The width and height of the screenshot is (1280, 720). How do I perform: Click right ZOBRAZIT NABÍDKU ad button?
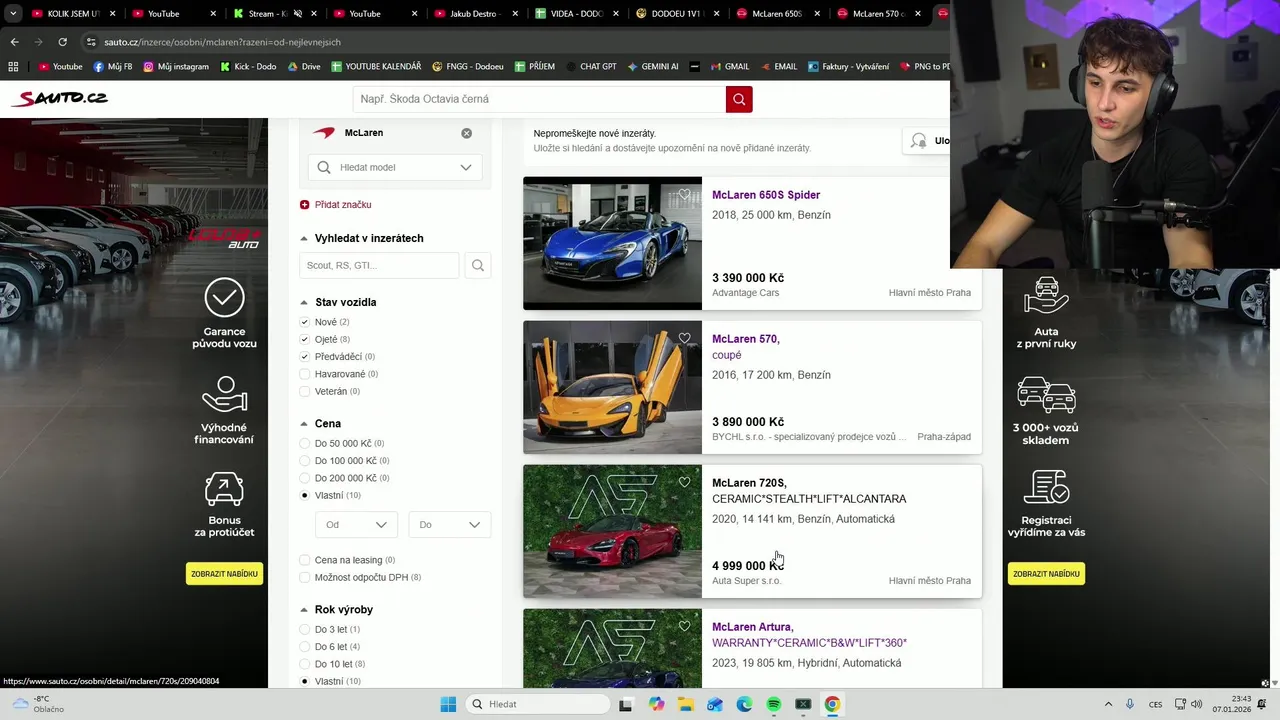pos(1046,574)
